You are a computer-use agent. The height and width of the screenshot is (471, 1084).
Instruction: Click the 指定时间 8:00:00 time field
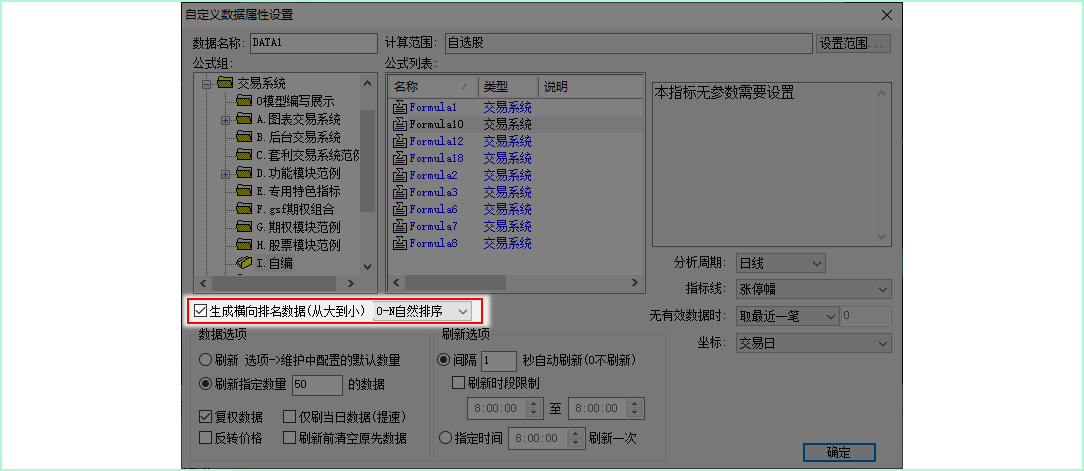coord(547,438)
